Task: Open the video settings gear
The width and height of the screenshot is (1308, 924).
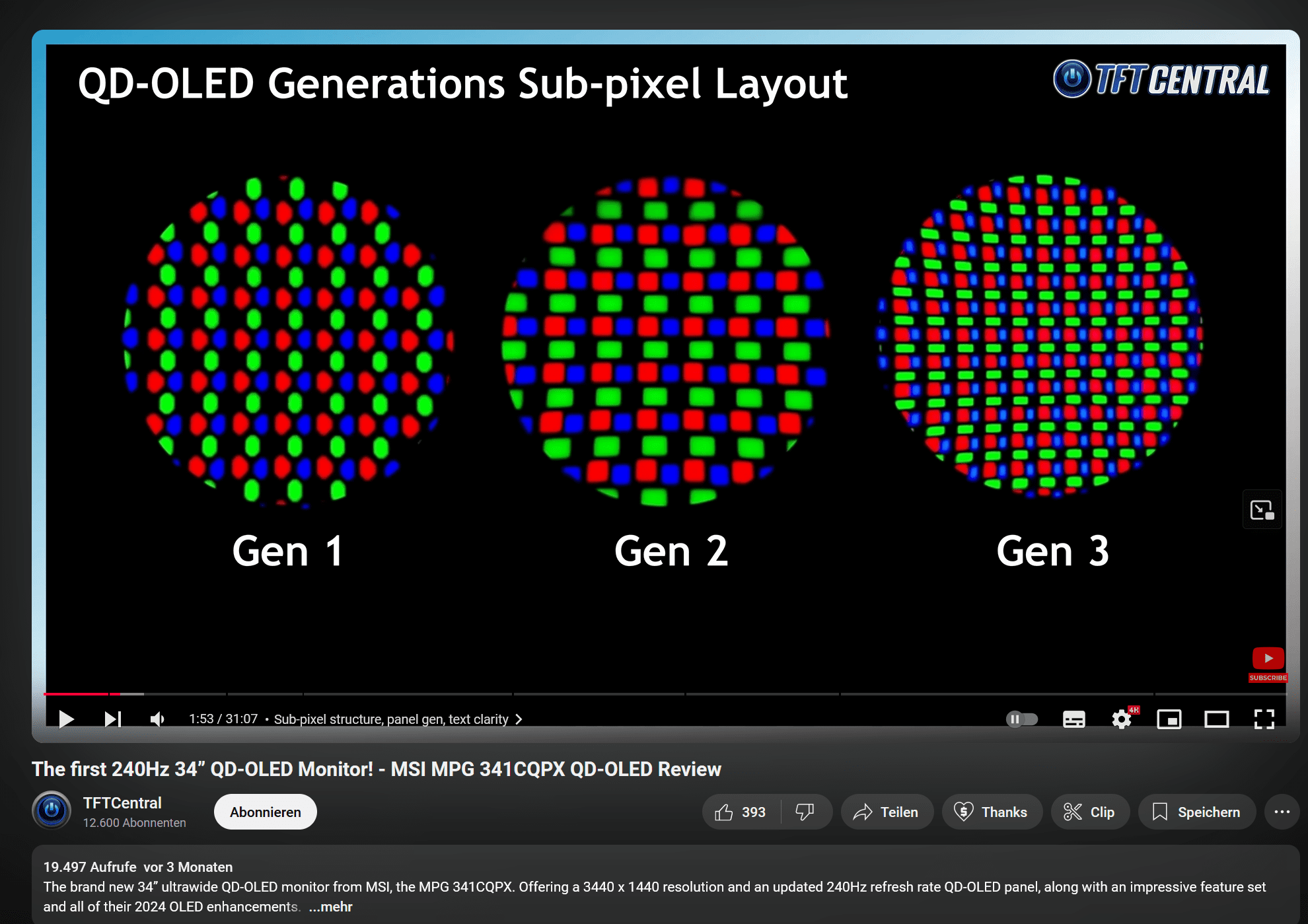Action: [1121, 719]
